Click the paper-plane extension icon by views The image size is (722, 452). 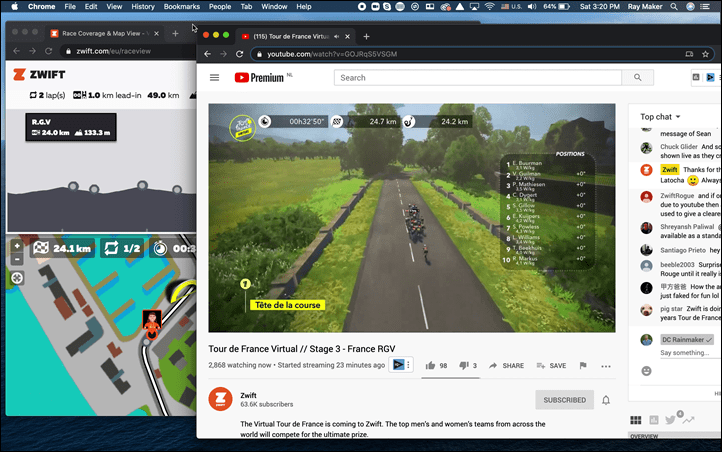398,365
